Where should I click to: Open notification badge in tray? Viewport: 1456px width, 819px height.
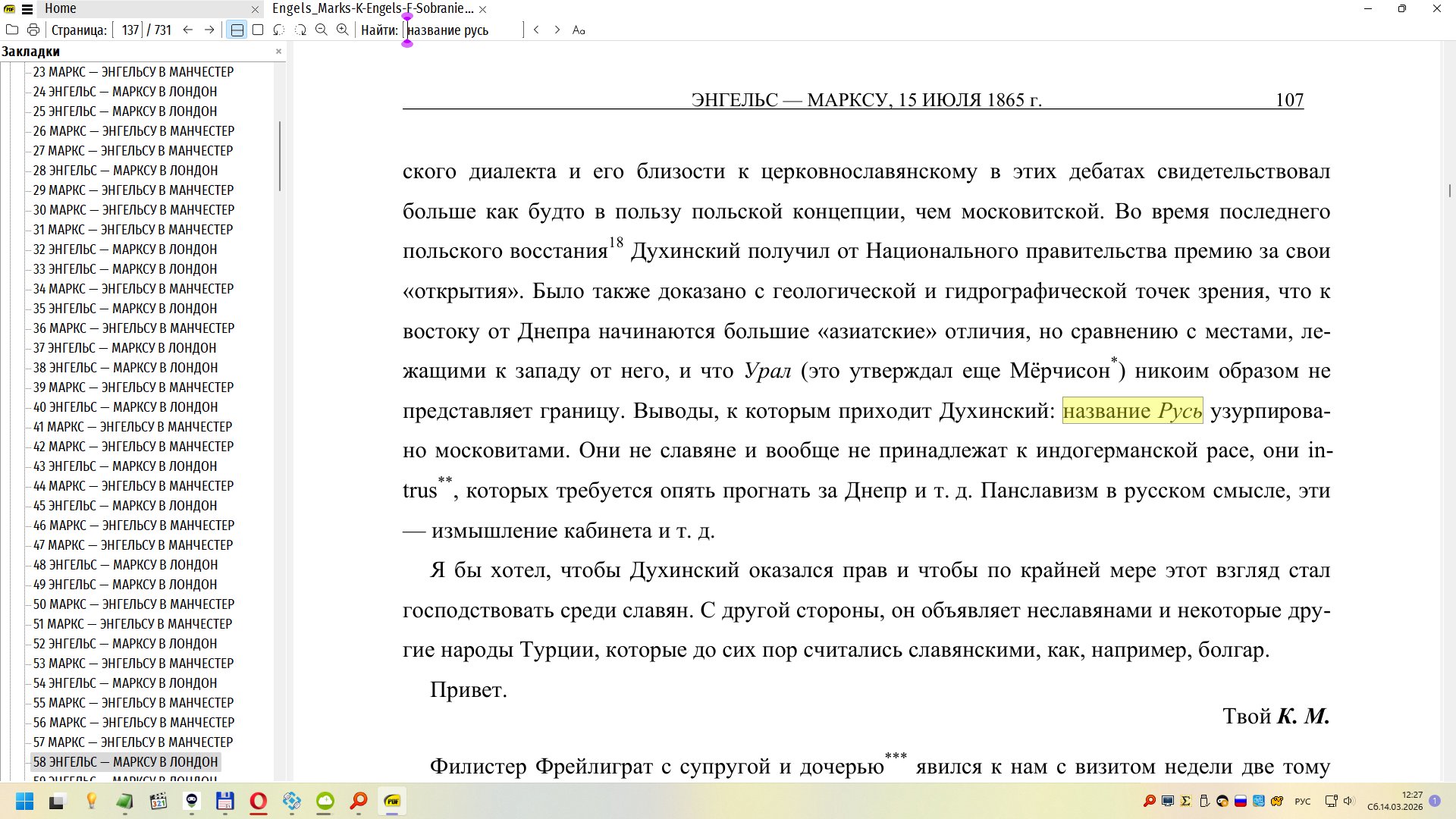click(x=1435, y=801)
